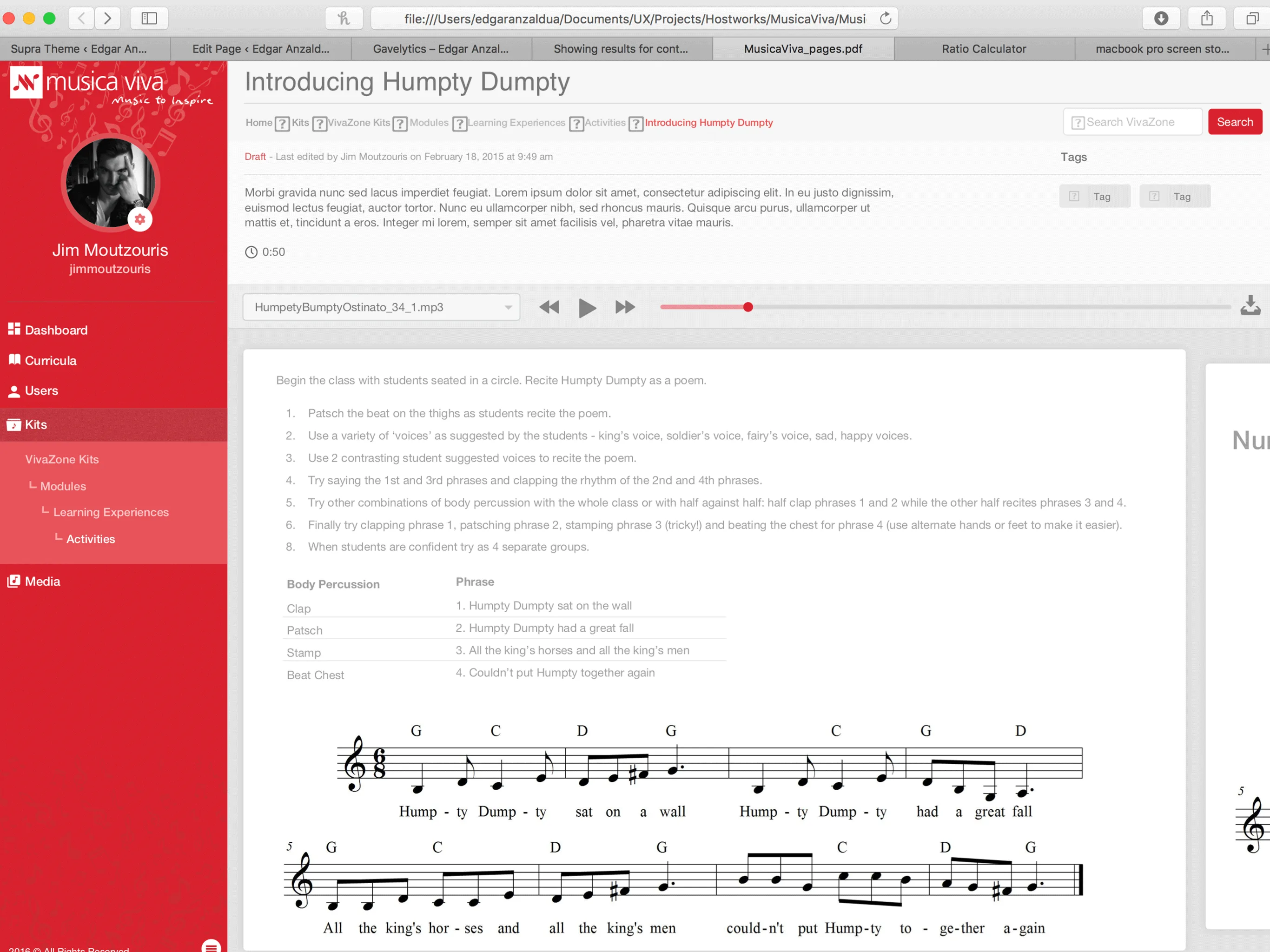This screenshot has height=952, width=1270.
Task: Play the HumpetyBumpty audio track
Action: tap(587, 308)
